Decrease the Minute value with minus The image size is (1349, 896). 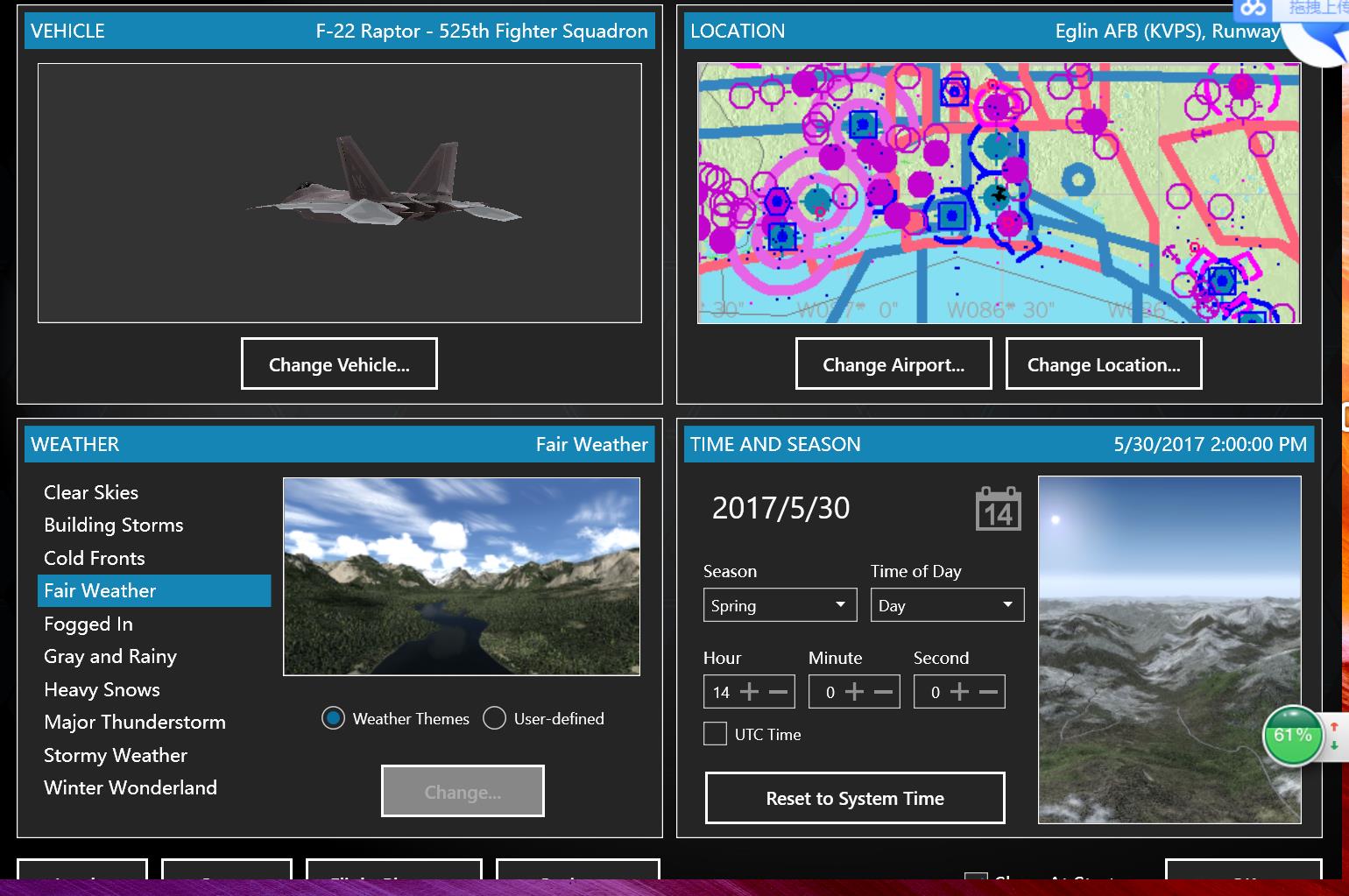[883, 692]
